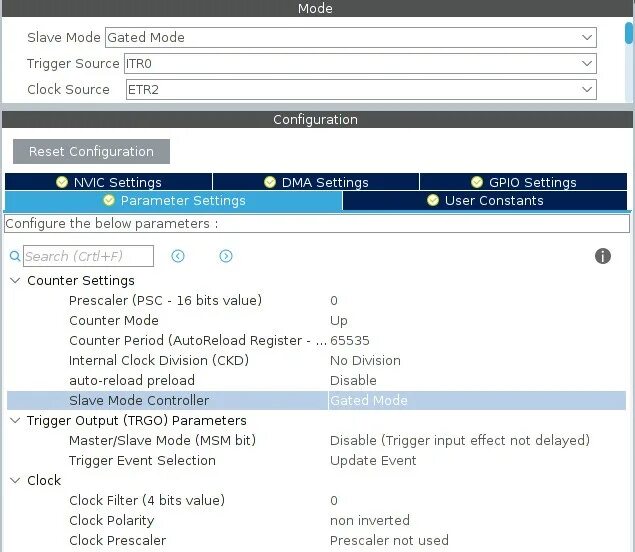Click auto-reload preload value Disable
This screenshot has width=635, height=552.
coord(353,380)
